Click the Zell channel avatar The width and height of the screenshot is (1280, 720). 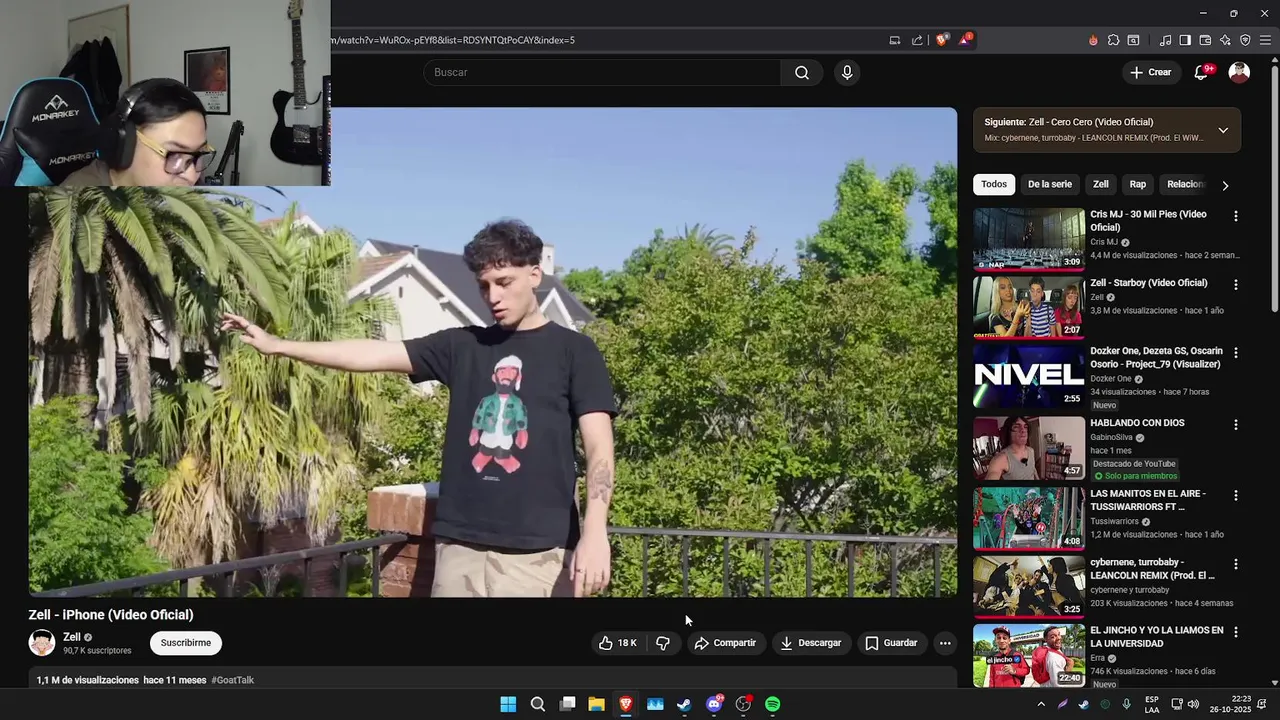point(42,643)
